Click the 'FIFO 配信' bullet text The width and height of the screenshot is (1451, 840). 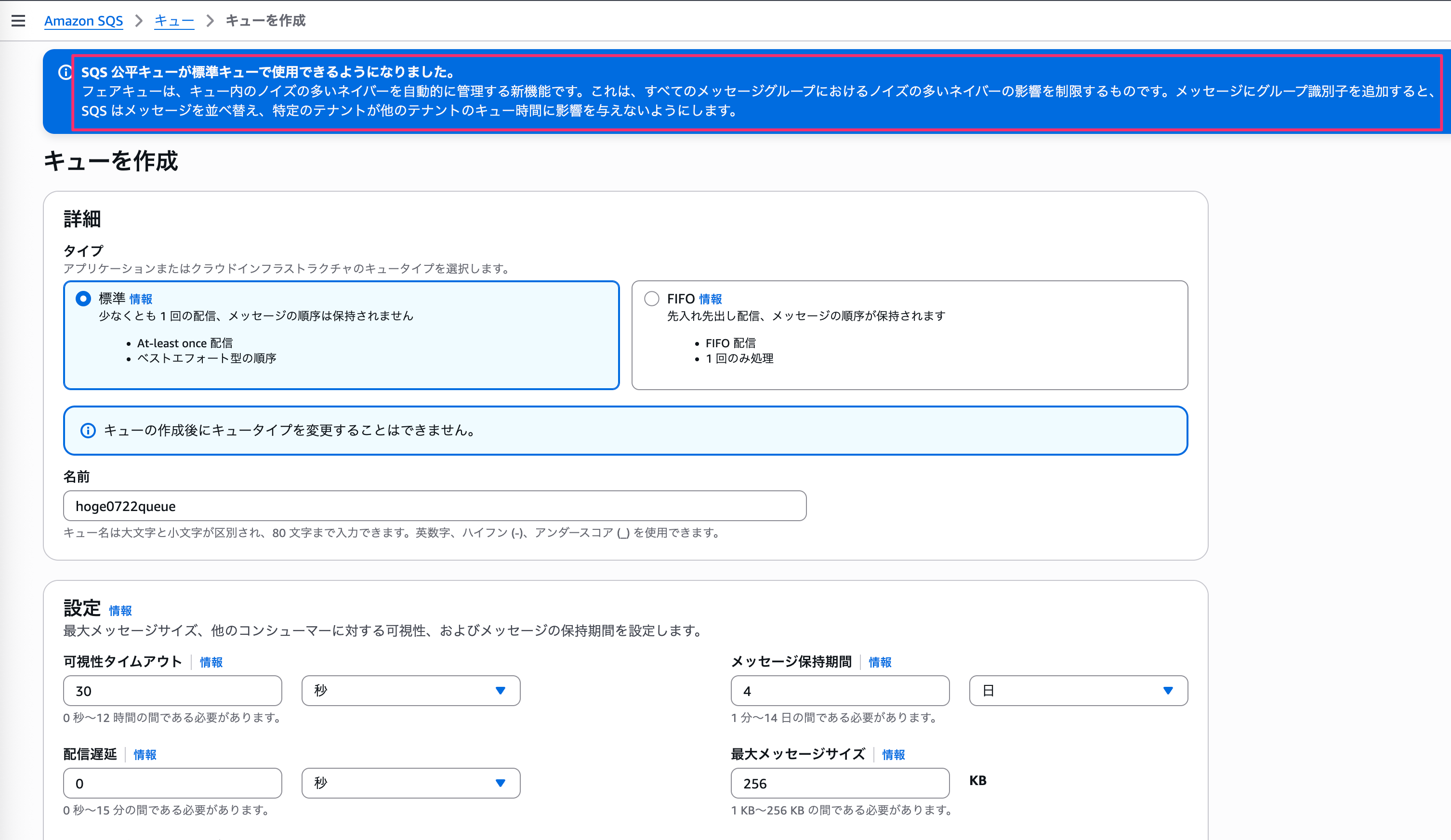[x=731, y=343]
